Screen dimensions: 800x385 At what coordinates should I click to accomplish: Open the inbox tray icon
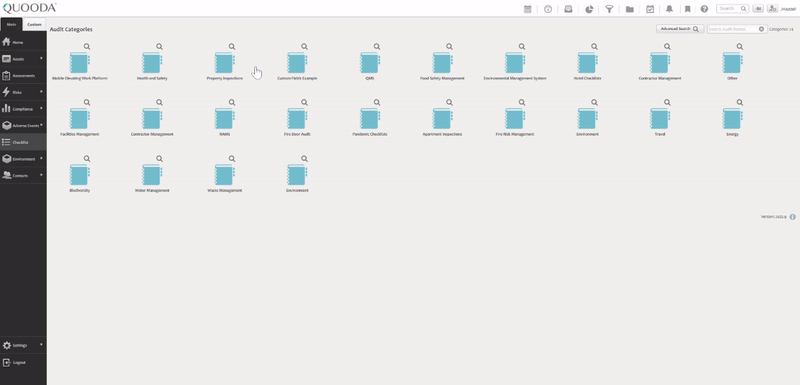click(568, 9)
